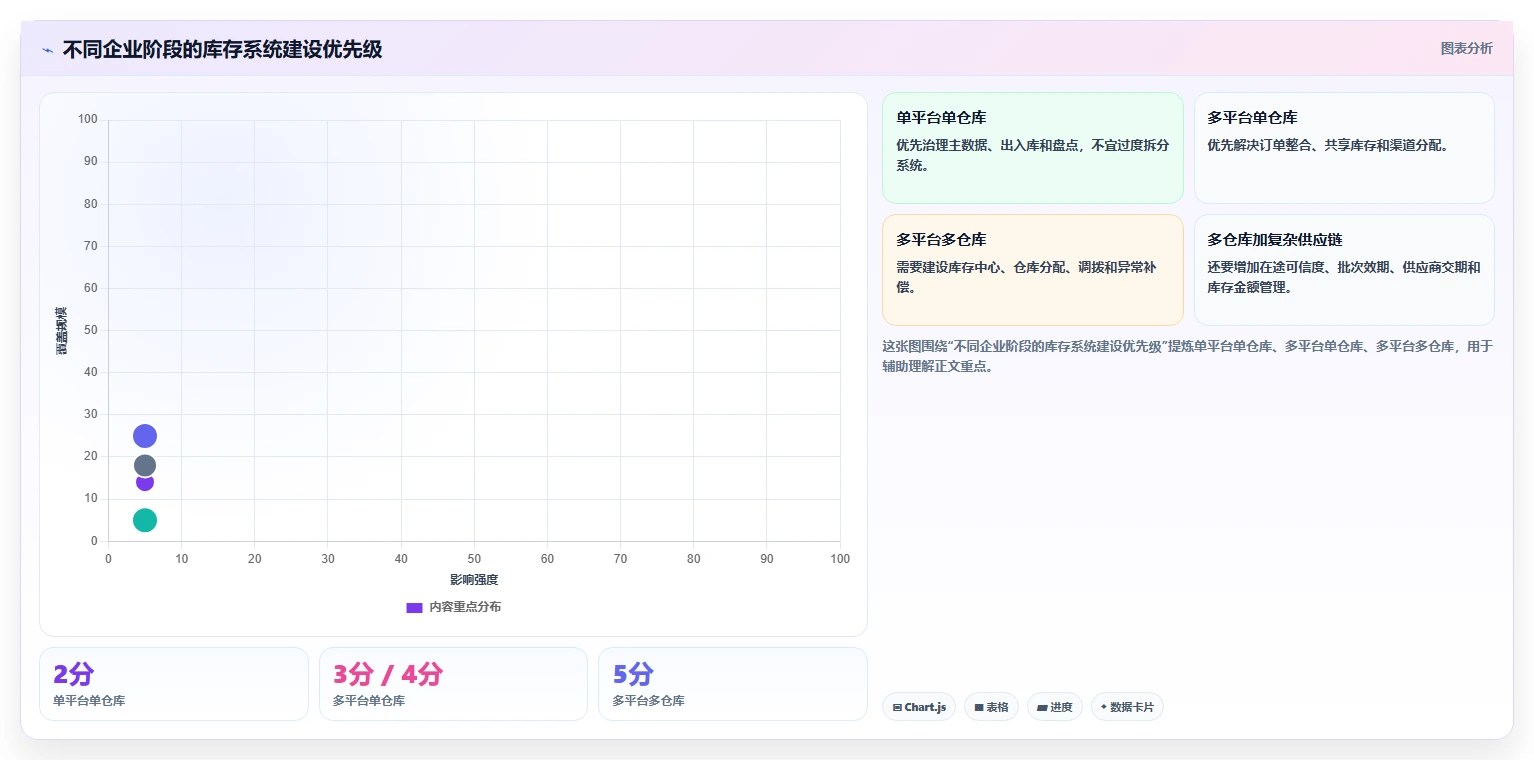Click the 进度 tag chip

[x=1054, y=707]
